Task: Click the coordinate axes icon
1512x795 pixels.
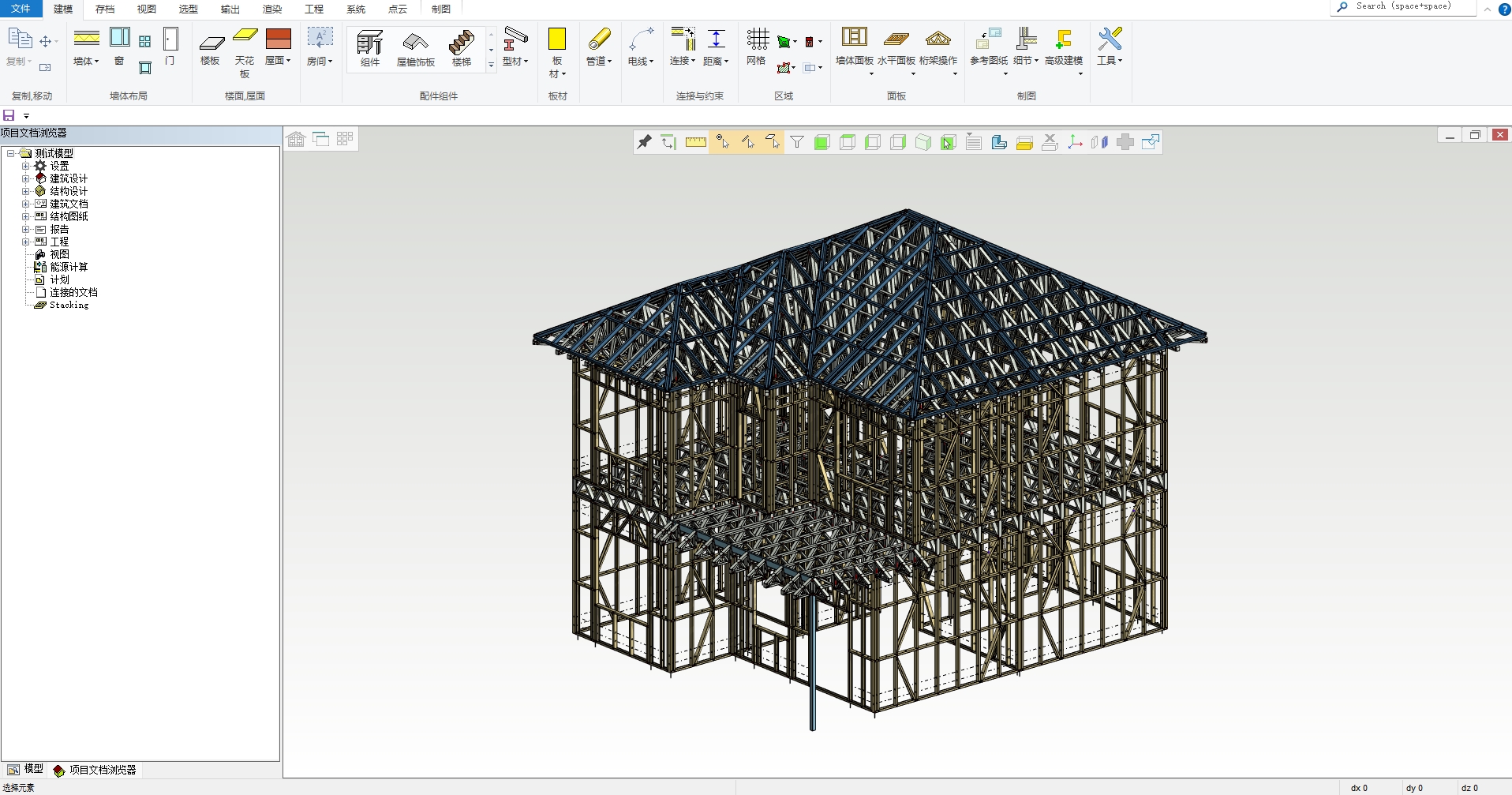Action: (1075, 142)
